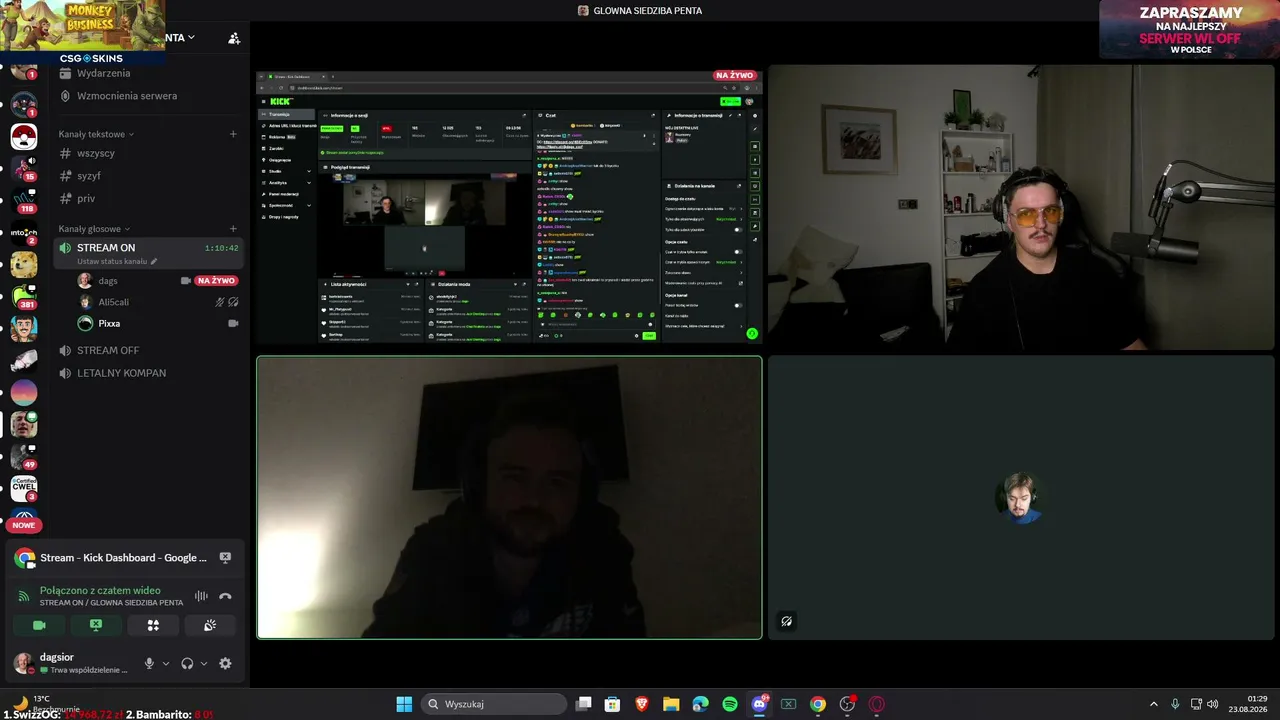Open Windows Start menu

click(404, 704)
